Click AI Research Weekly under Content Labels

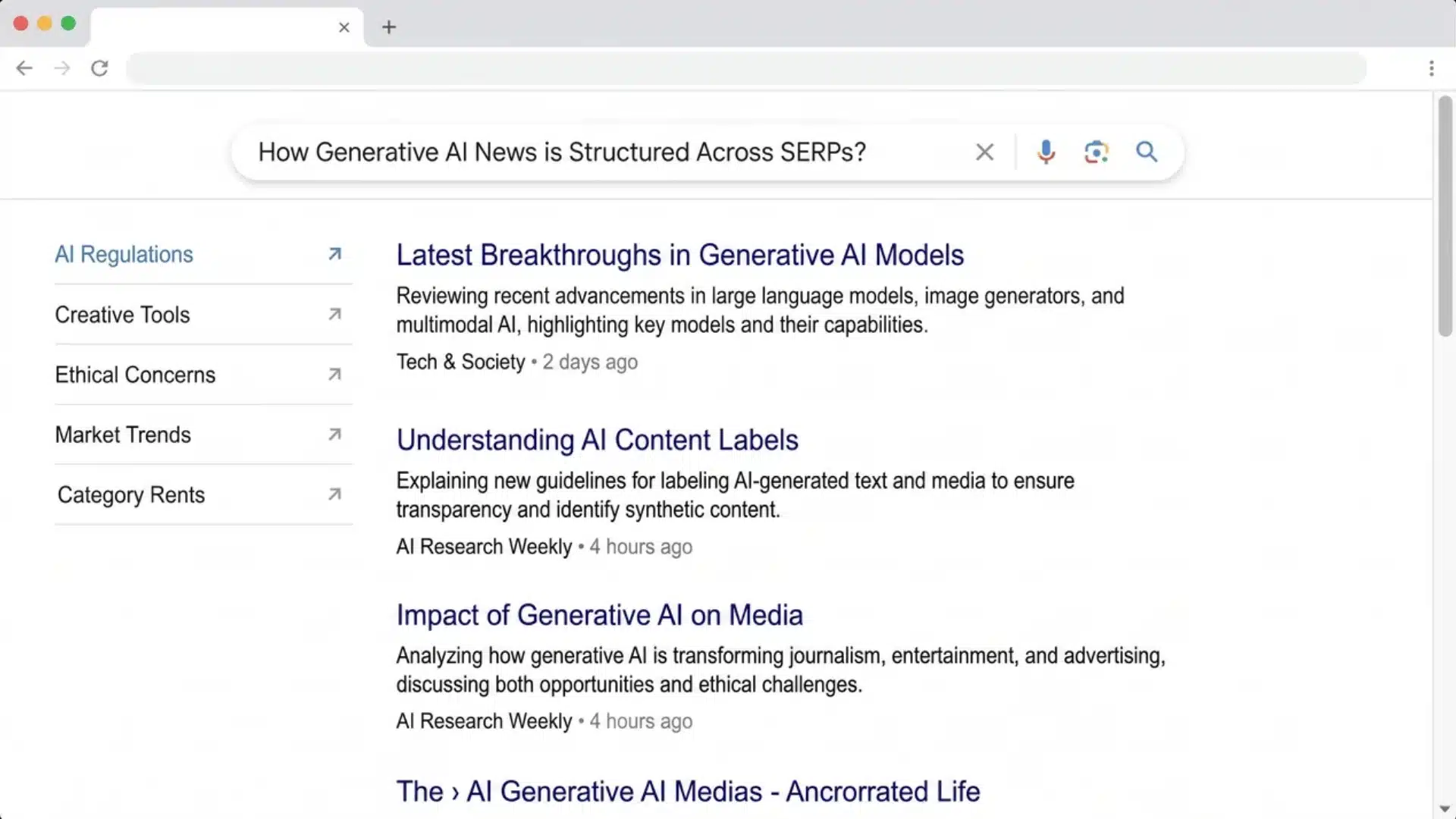tap(484, 547)
